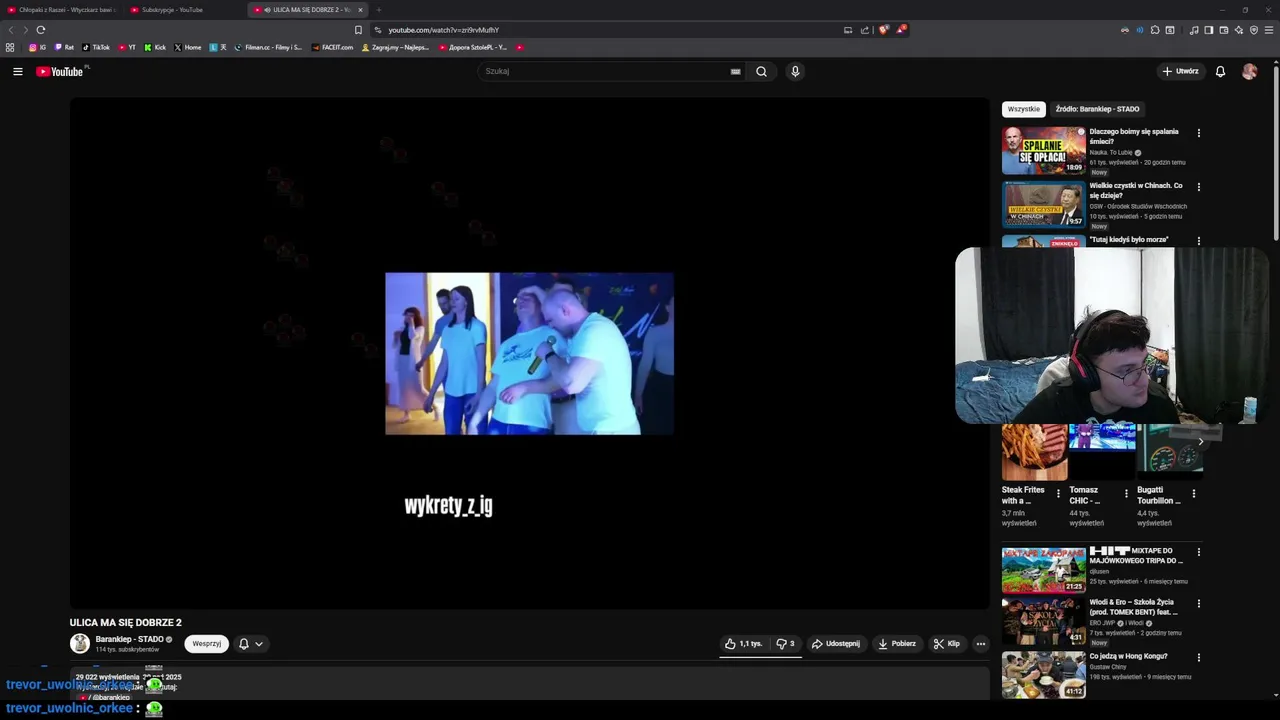Open the Brave Rewards triangle icon
The height and width of the screenshot is (720, 1280).
[x=901, y=30]
